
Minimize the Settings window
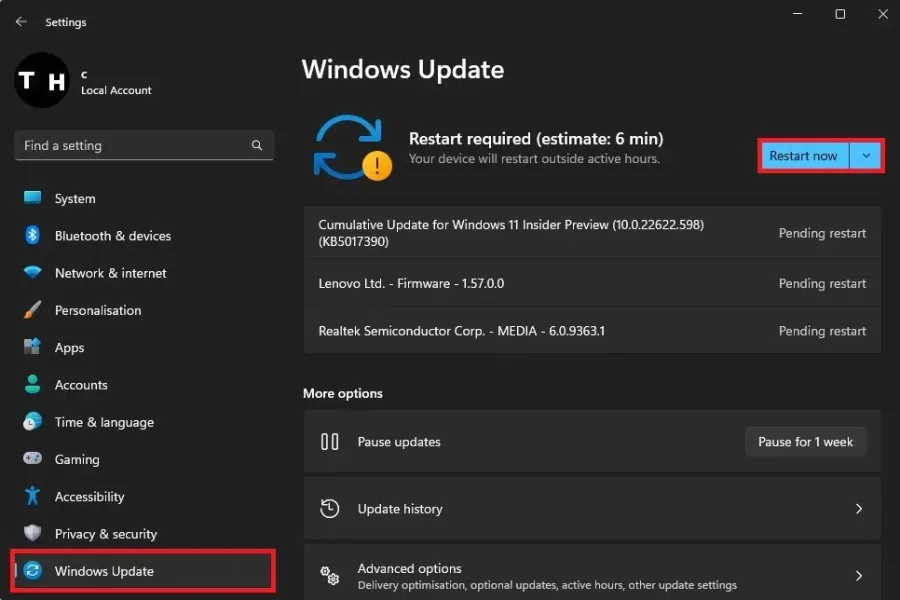tap(797, 14)
